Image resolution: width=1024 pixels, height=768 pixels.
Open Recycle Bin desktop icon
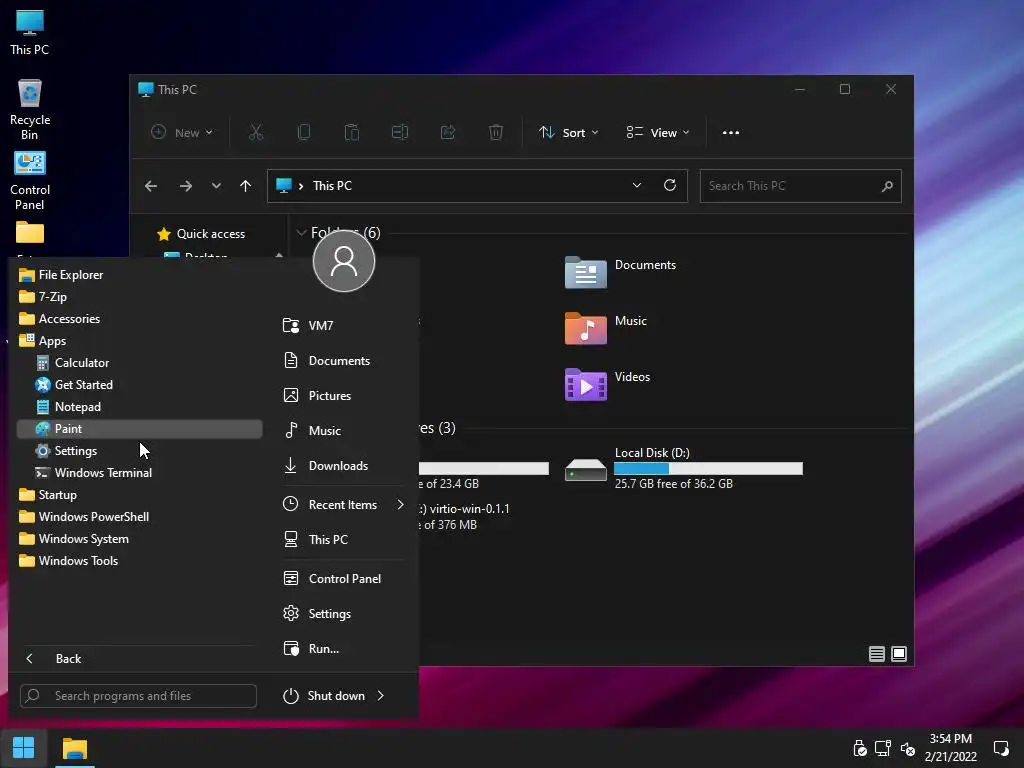point(29,110)
